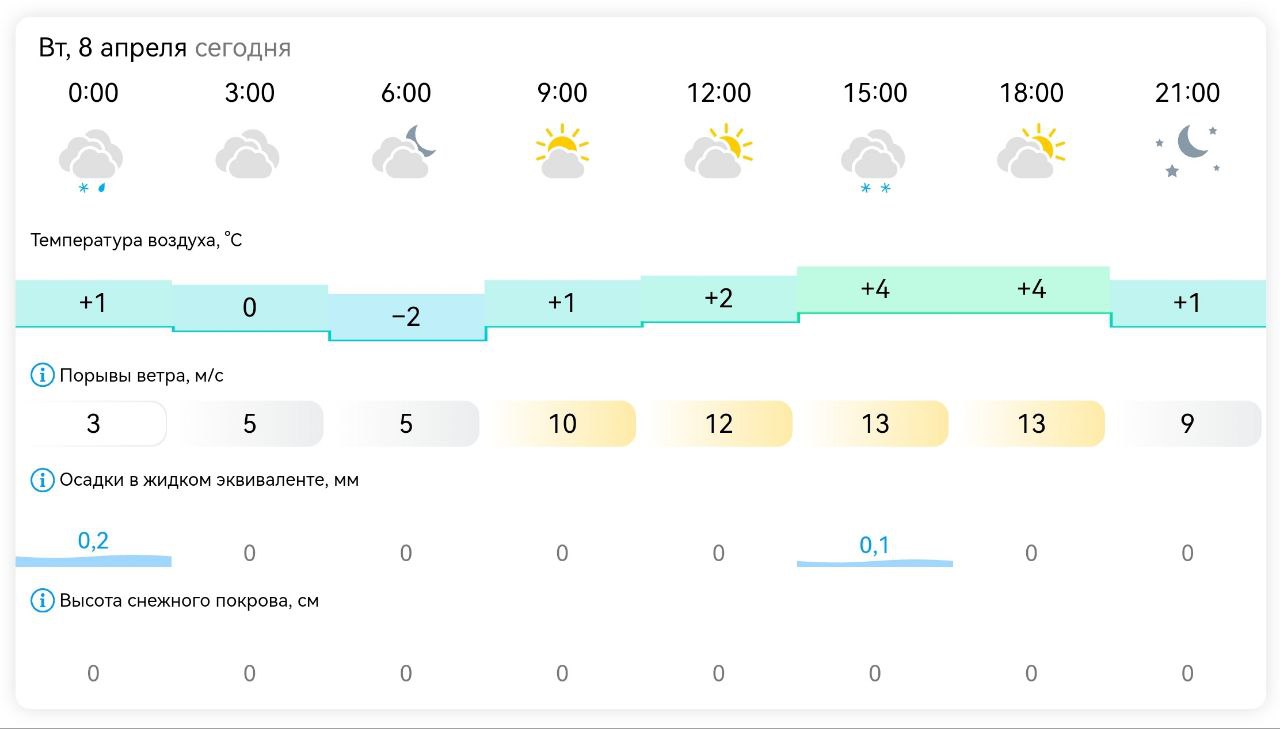
Task: Click the Вт, 8 апреля сегодня heading
Action: [x=164, y=47]
